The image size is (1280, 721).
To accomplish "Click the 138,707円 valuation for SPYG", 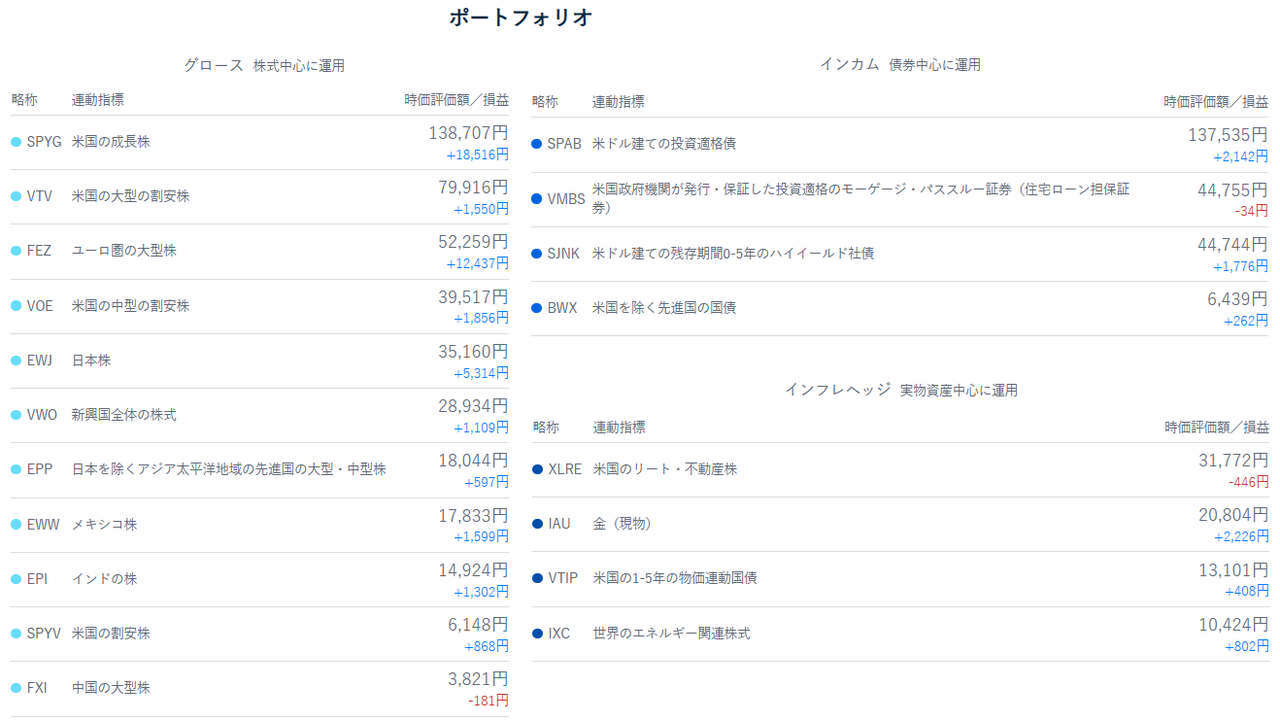I will pos(468,132).
